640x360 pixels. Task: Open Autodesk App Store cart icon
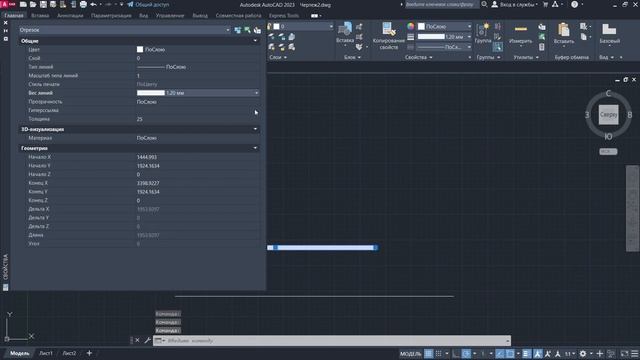[x=545, y=4]
